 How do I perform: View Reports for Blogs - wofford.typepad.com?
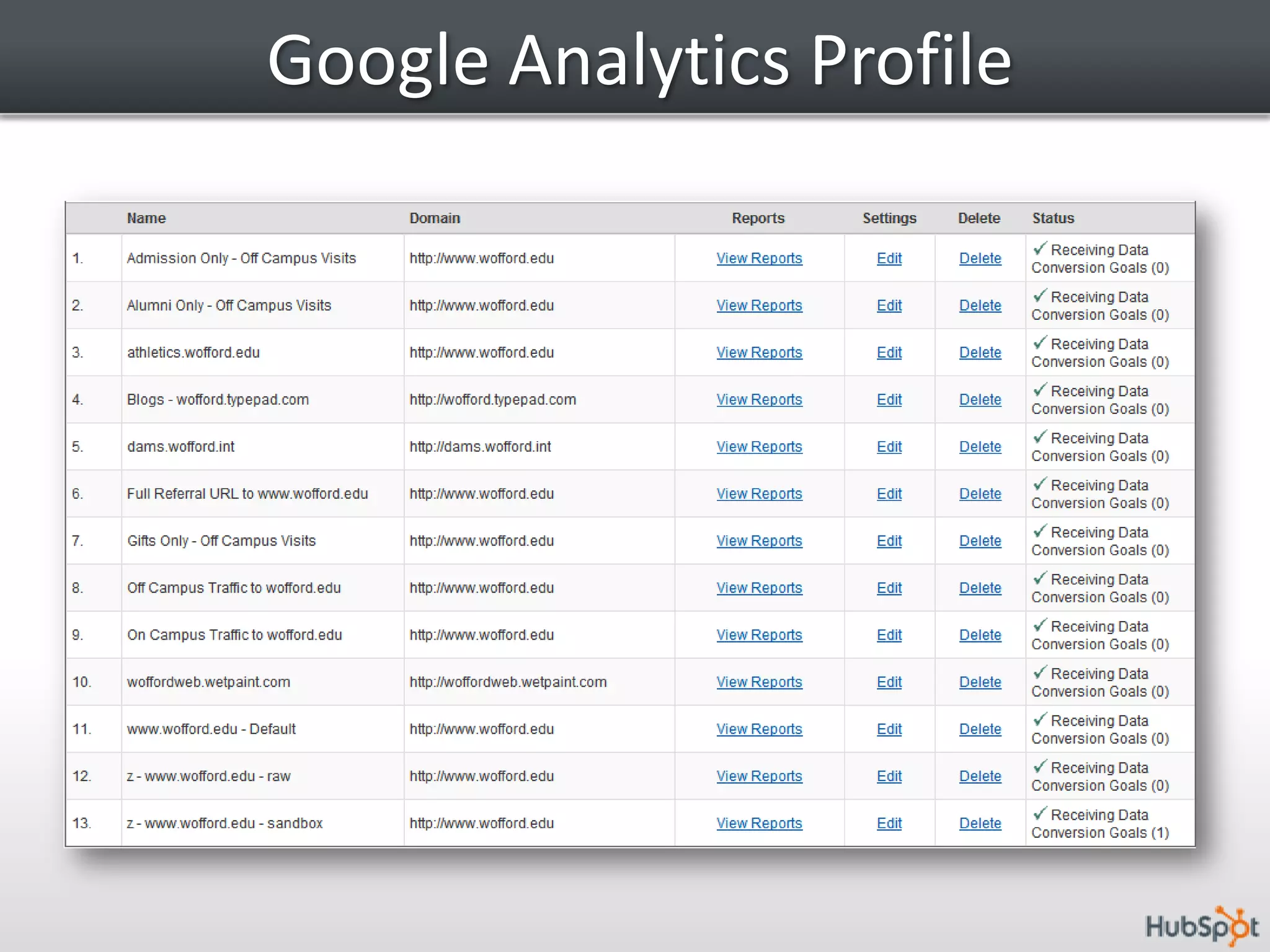tap(759, 400)
